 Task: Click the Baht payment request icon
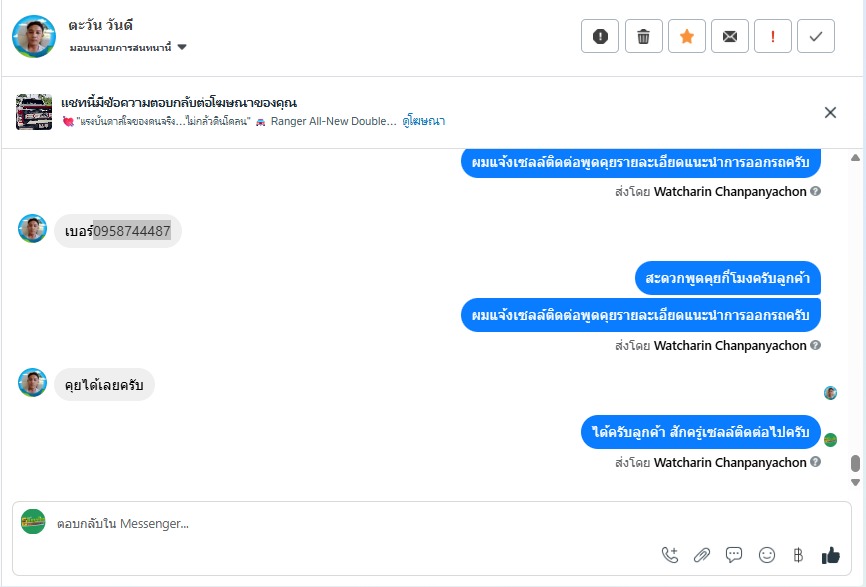(798, 554)
